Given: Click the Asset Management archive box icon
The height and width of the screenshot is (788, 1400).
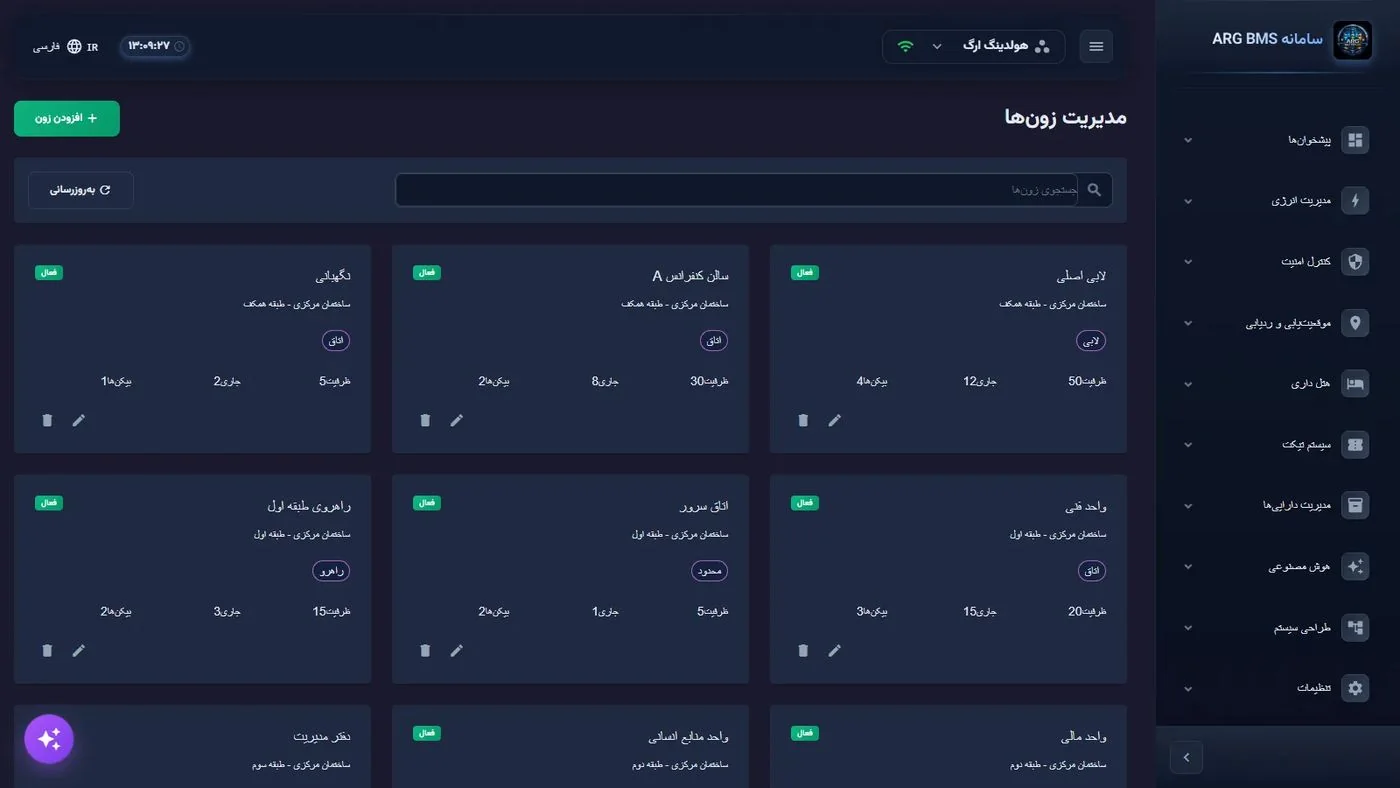Looking at the screenshot, I should (1355, 506).
